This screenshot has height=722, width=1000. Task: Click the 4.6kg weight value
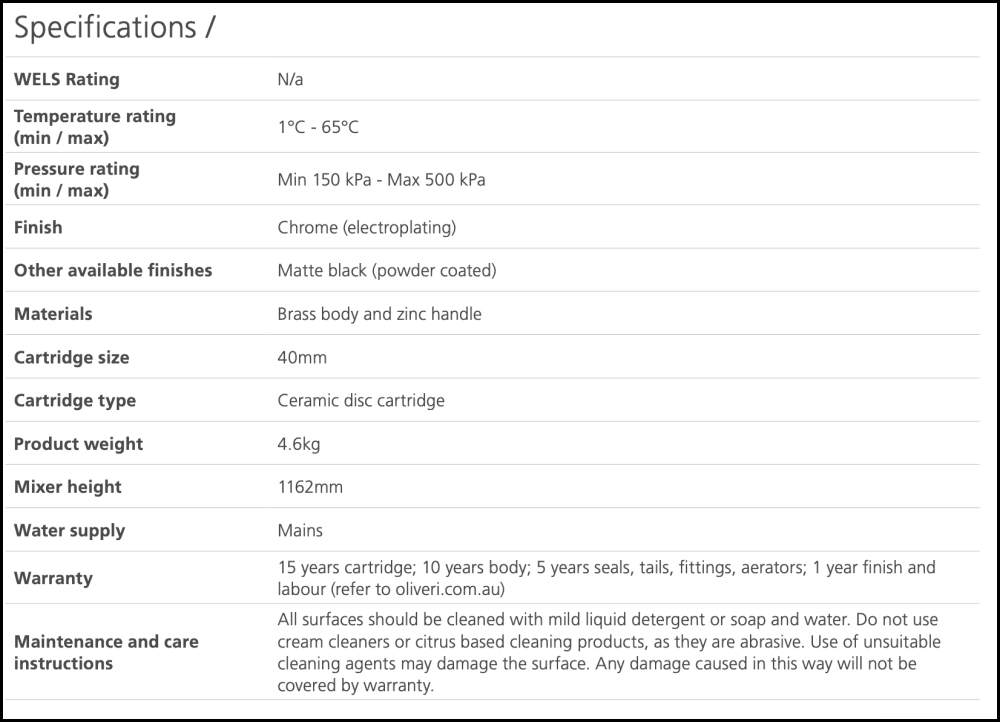pos(298,444)
